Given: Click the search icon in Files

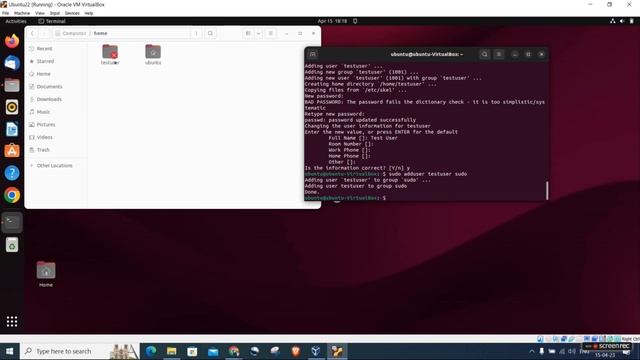Looking at the screenshot, I should (210, 33).
